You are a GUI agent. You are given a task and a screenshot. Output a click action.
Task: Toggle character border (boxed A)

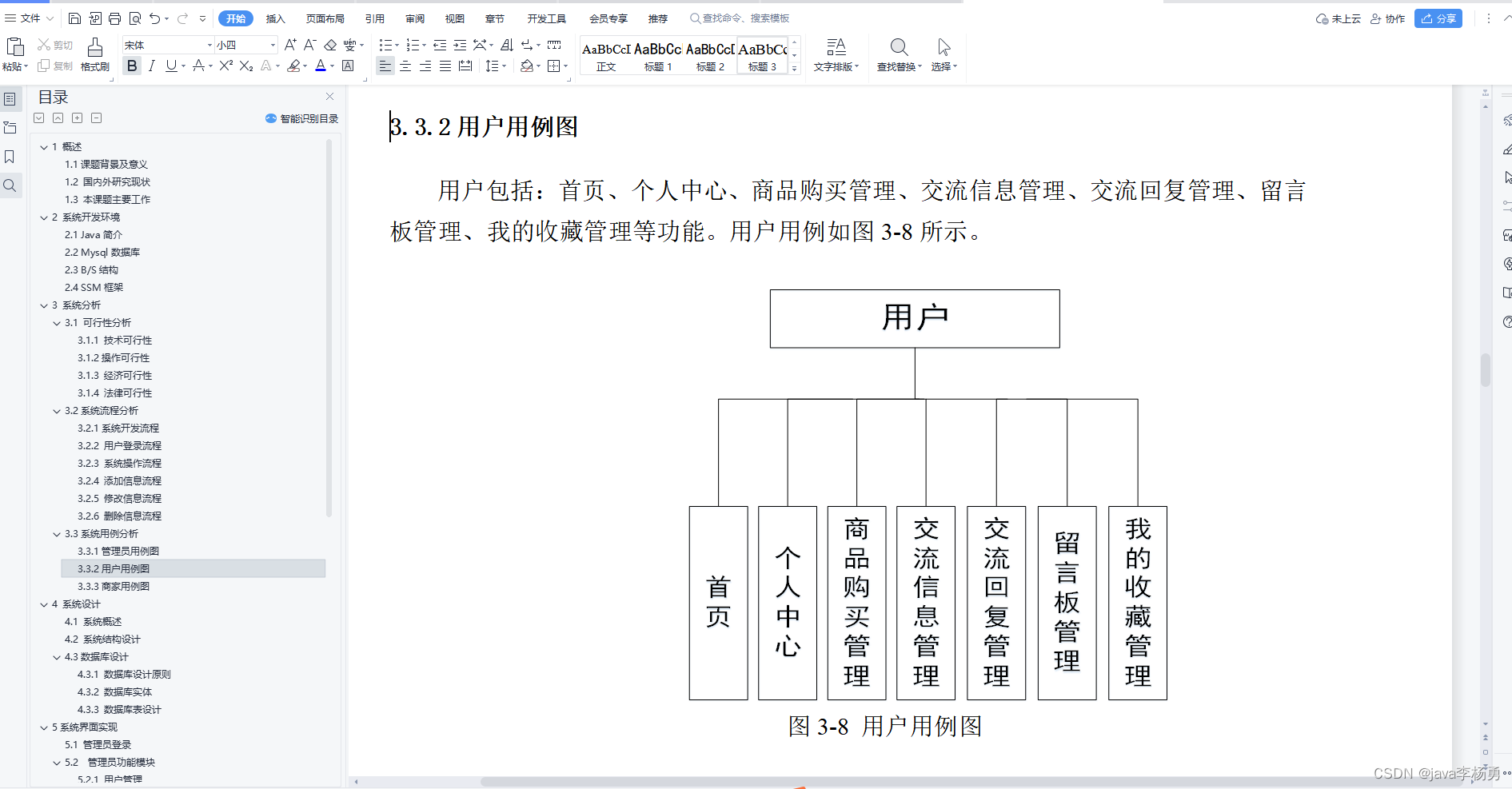tap(348, 66)
